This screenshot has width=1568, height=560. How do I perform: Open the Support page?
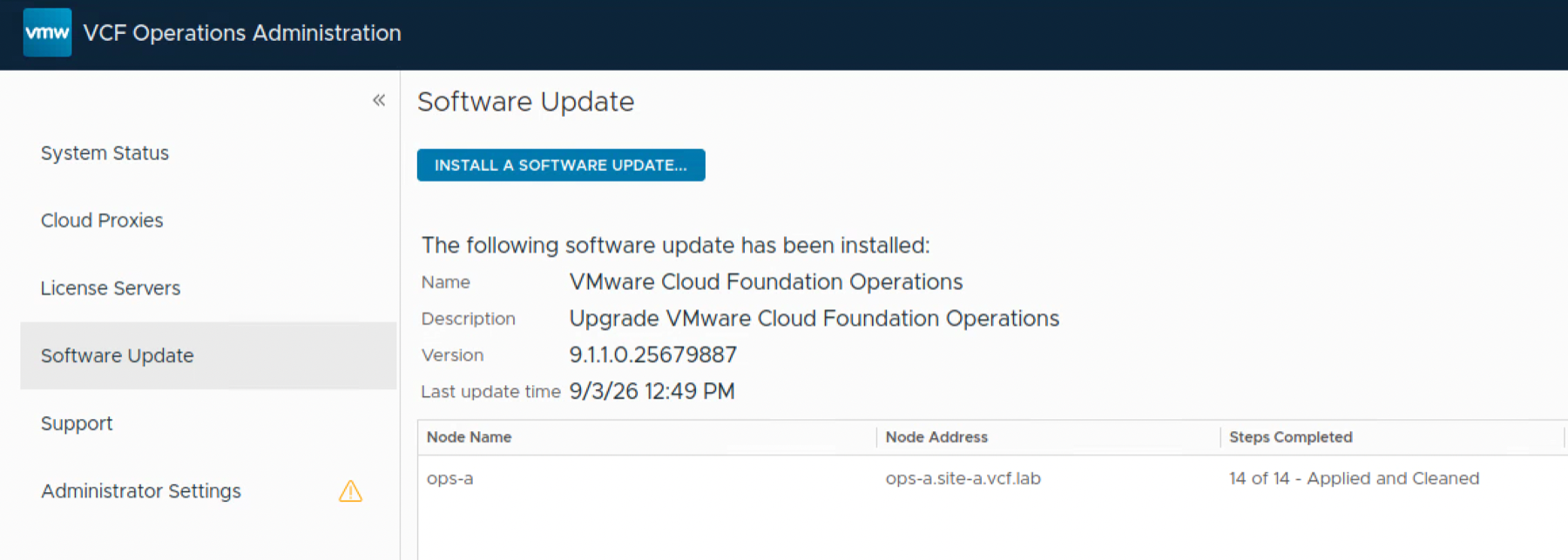pyautogui.click(x=77, y=423)
